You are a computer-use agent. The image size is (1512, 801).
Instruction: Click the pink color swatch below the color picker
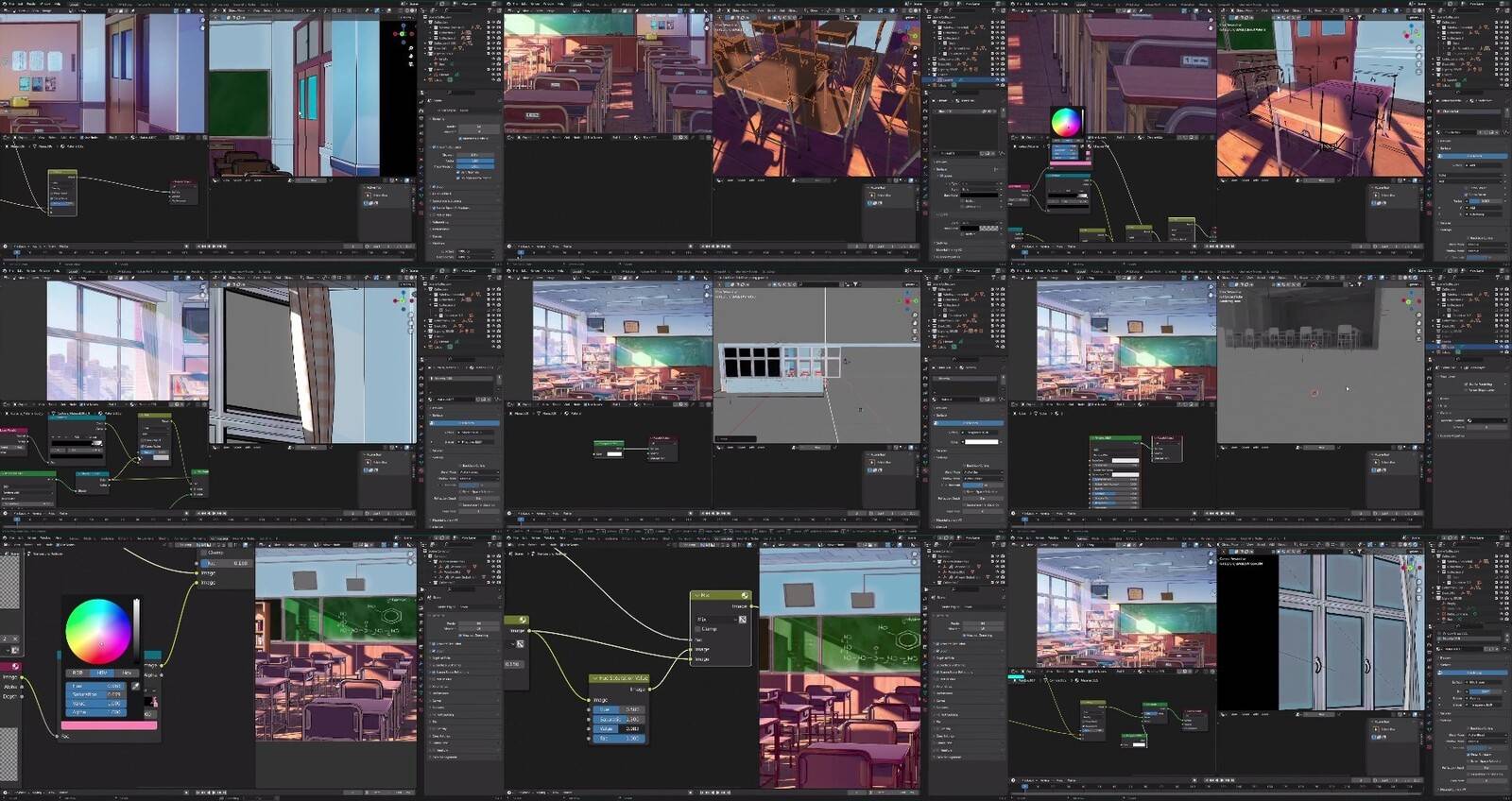point(109,725)
